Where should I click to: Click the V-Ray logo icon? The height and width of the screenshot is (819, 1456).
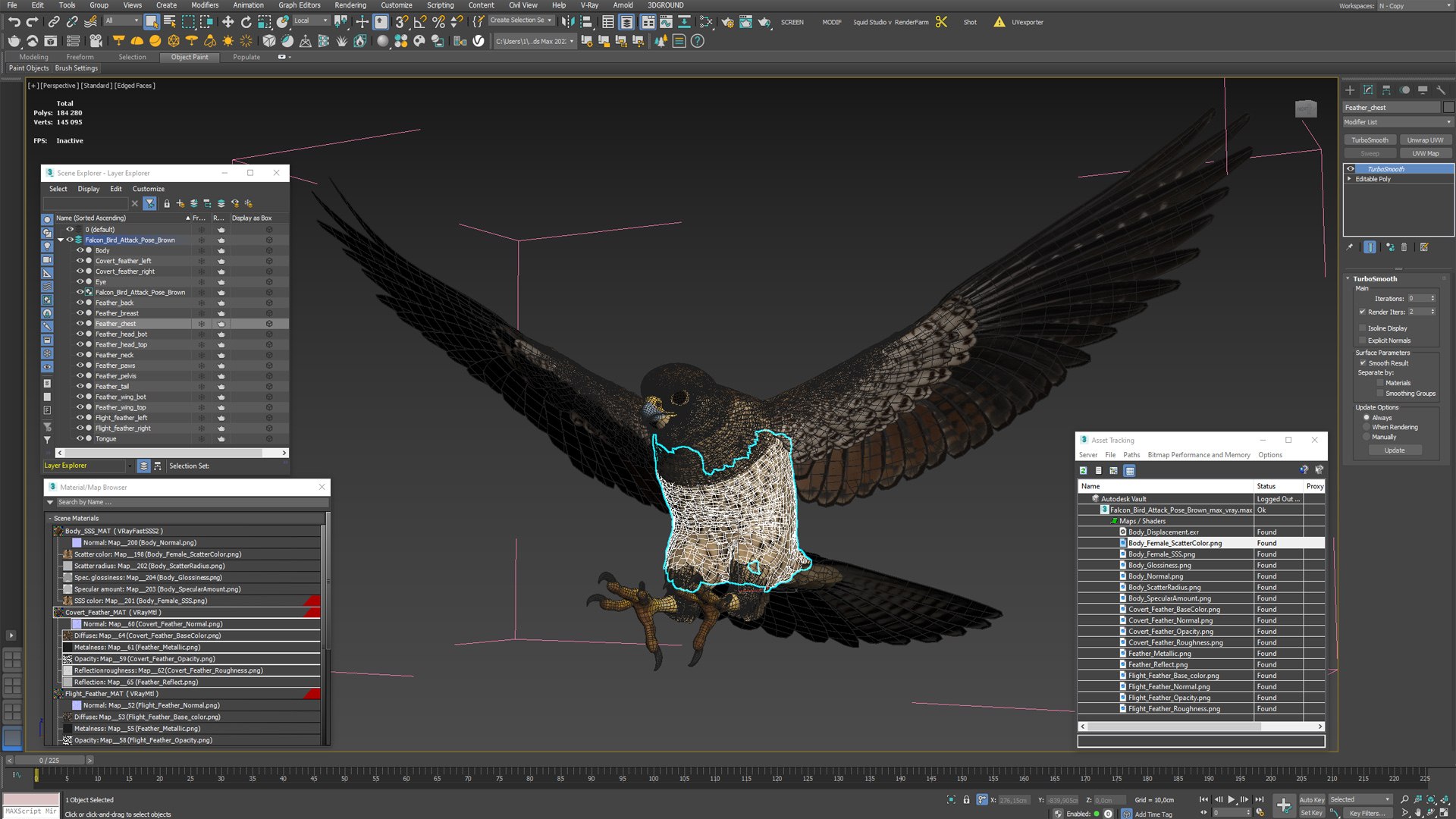point(479,41)
